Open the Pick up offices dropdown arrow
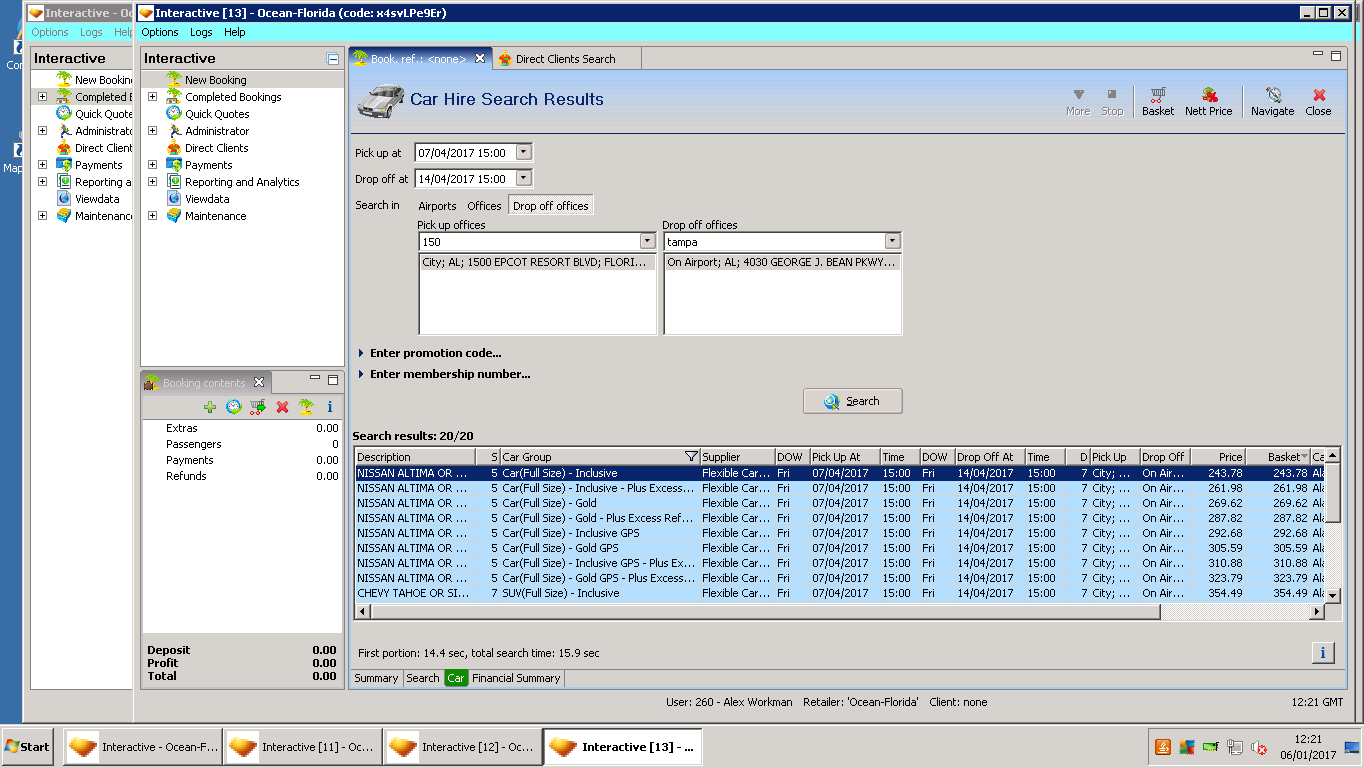The height and width of the screenshot is (768, 1364). pyautogui.click(x=647, y=242)
